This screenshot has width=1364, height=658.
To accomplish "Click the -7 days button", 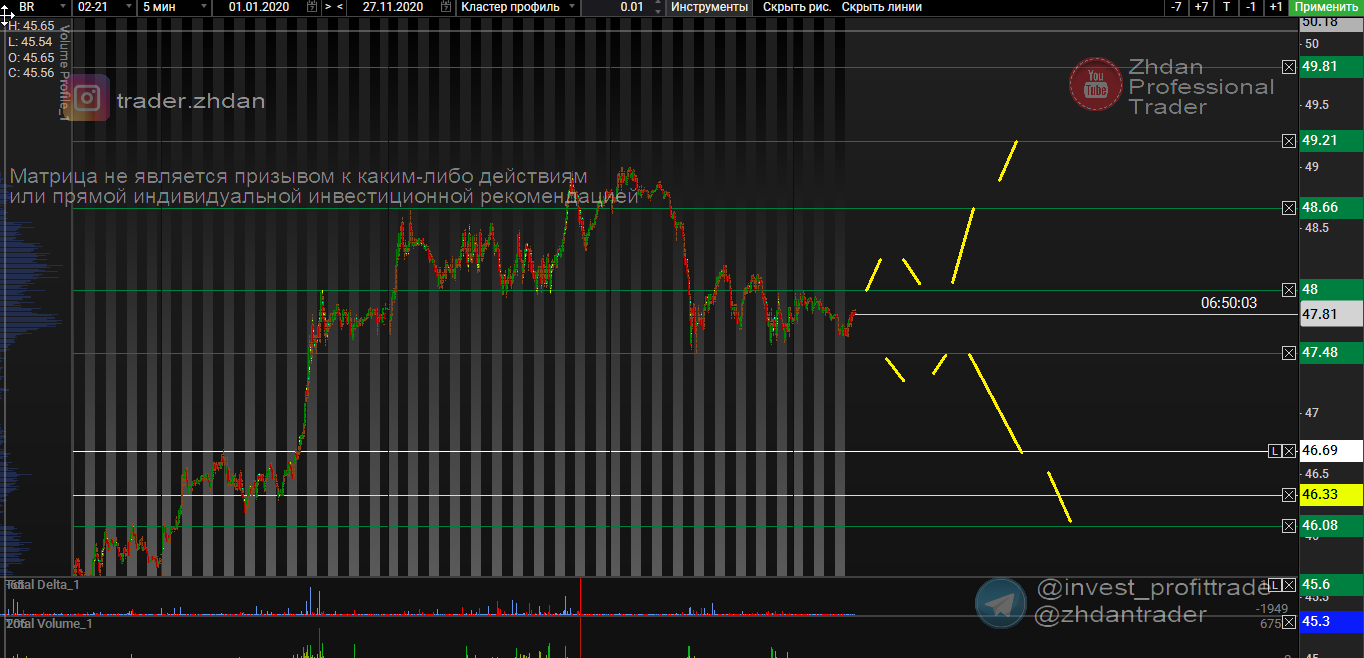I will pos(1176,7).
